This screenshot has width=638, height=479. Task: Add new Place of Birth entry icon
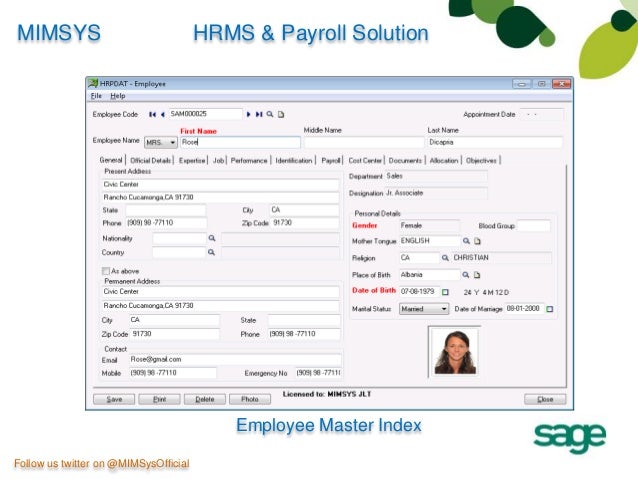point(477,275)
